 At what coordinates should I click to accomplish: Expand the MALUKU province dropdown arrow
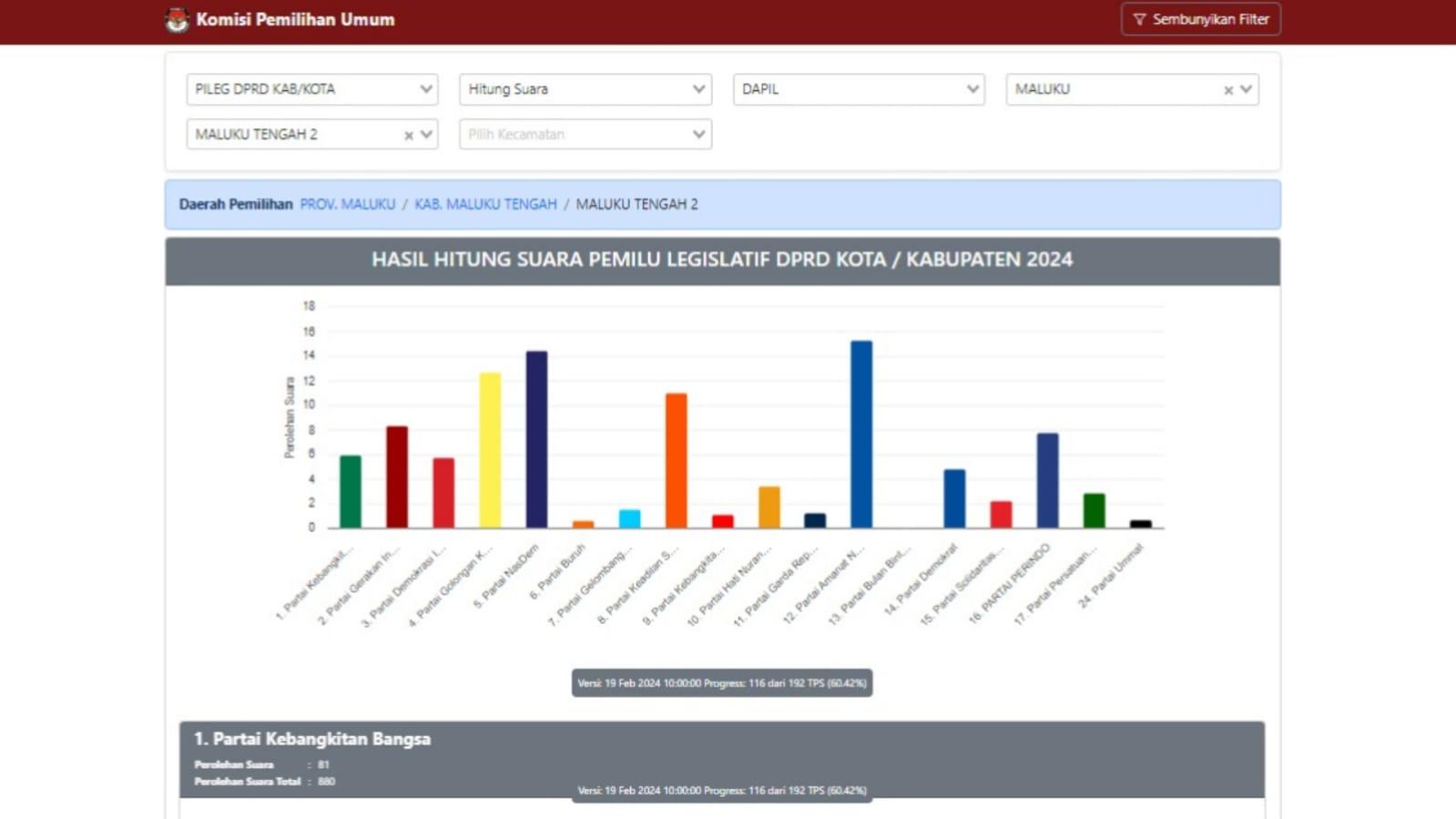pos(1246,89)
